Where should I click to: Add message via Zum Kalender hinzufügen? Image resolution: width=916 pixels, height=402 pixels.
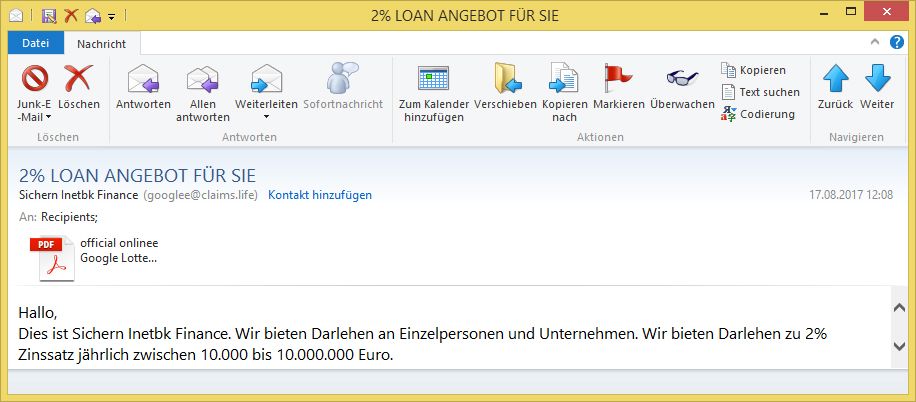point(433,93)
